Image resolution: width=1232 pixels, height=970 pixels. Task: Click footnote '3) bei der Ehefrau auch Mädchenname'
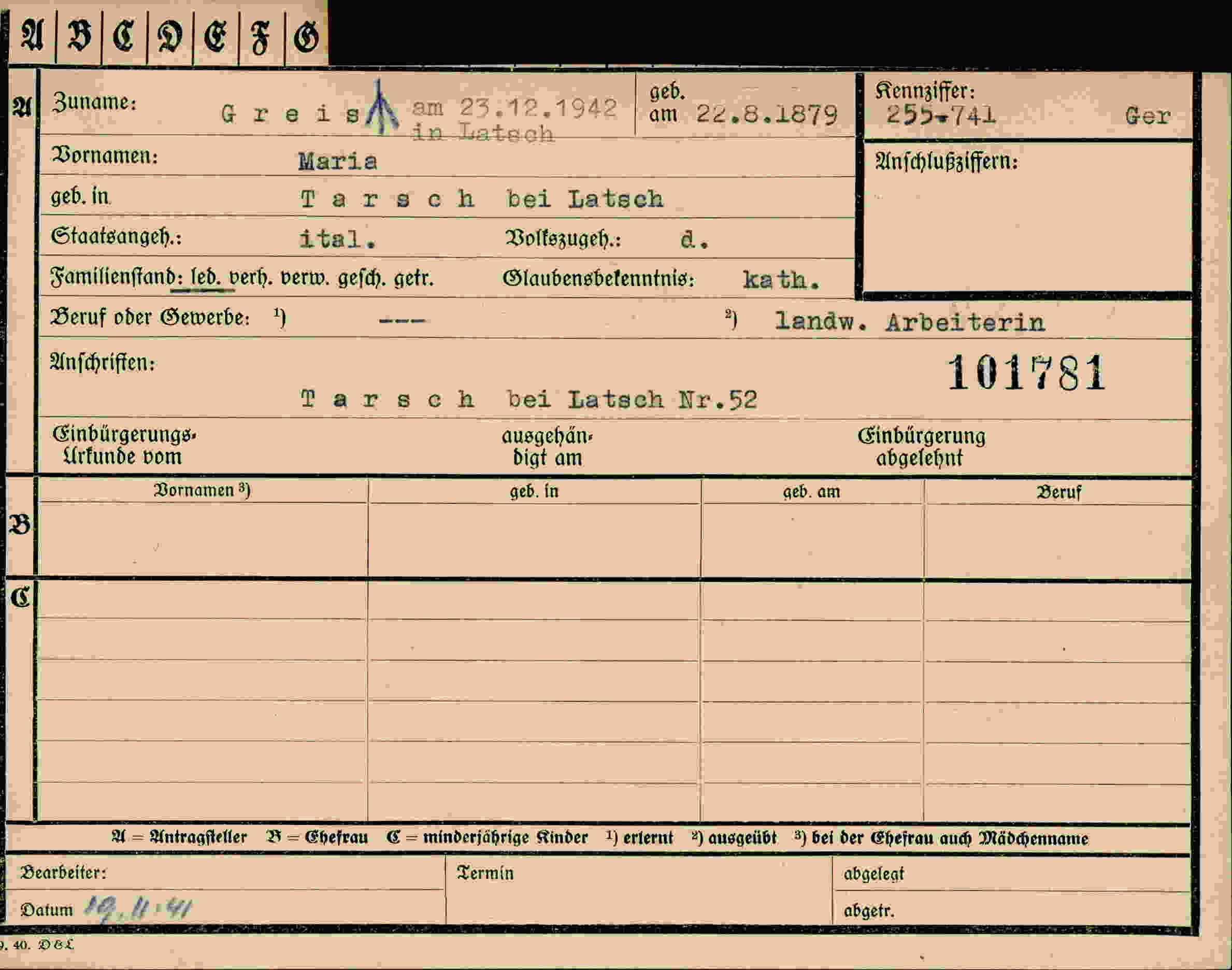point(941,838)
